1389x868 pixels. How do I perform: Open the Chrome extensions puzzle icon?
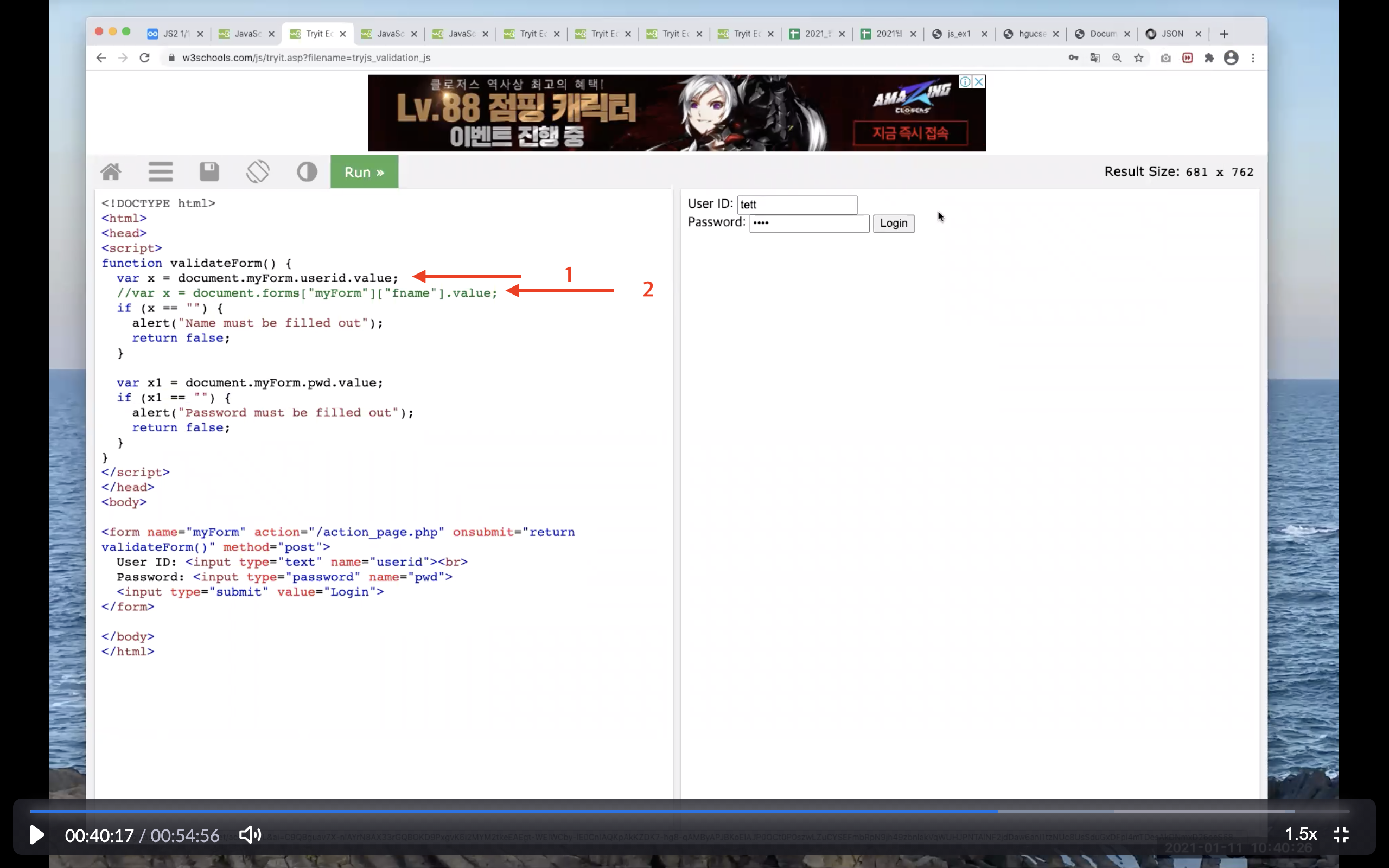pyautogui.click(x=1209, y=58)
